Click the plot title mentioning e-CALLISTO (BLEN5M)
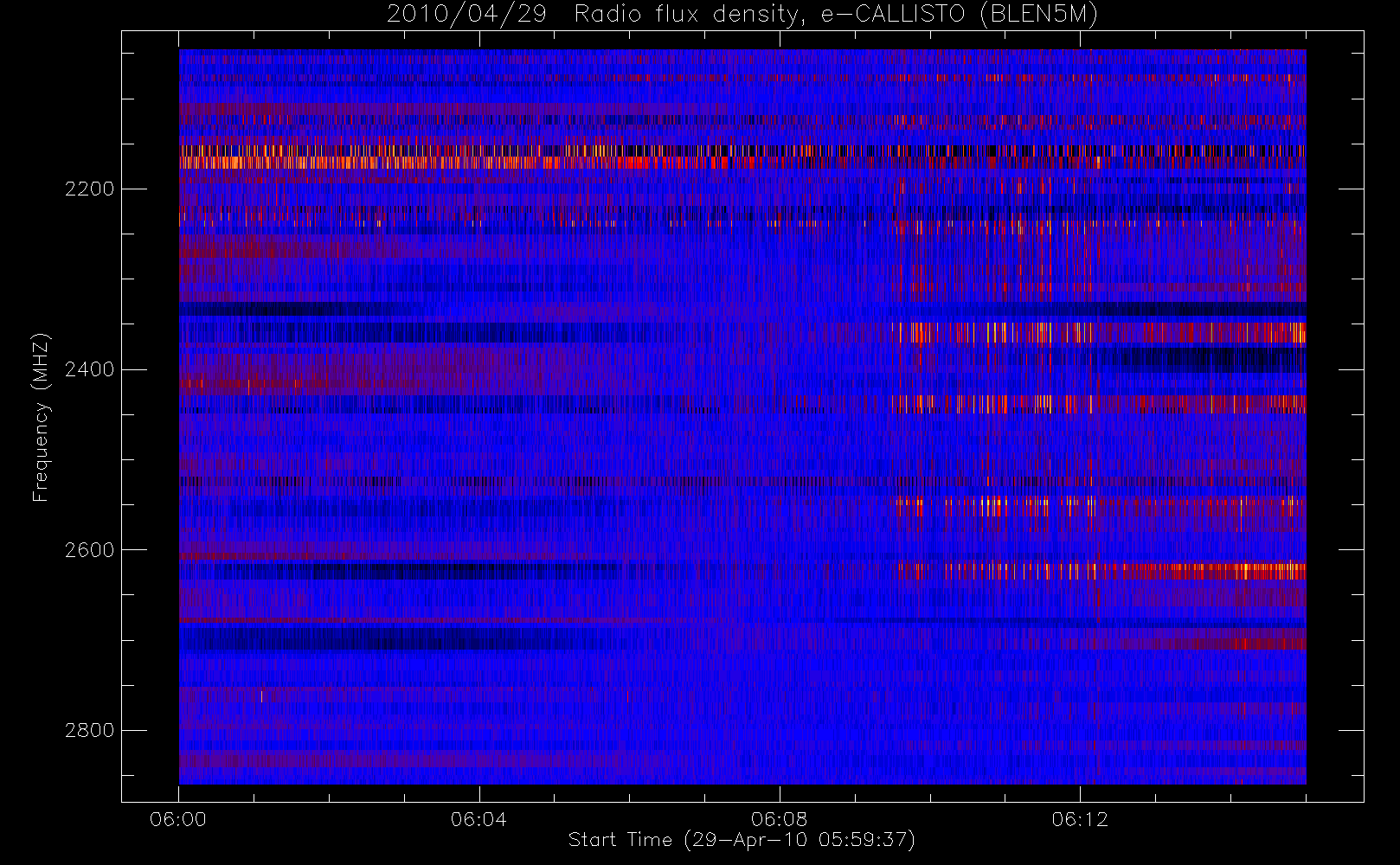The image size is (1400, 865). [x=742, y=15]
